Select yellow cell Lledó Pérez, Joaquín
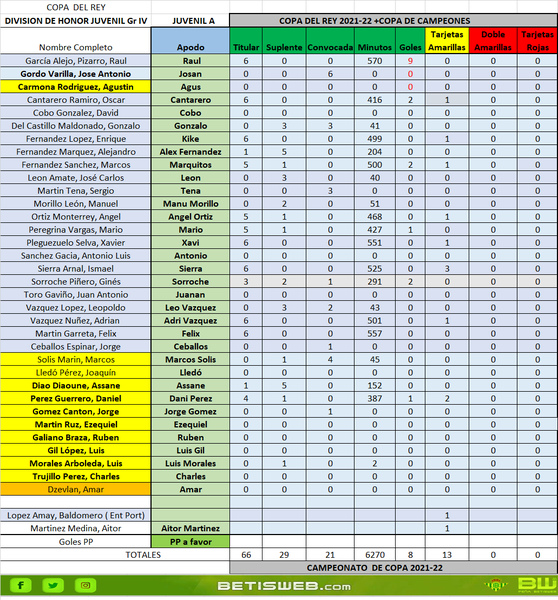Screen dimensions: 558x600 point(76,373)
